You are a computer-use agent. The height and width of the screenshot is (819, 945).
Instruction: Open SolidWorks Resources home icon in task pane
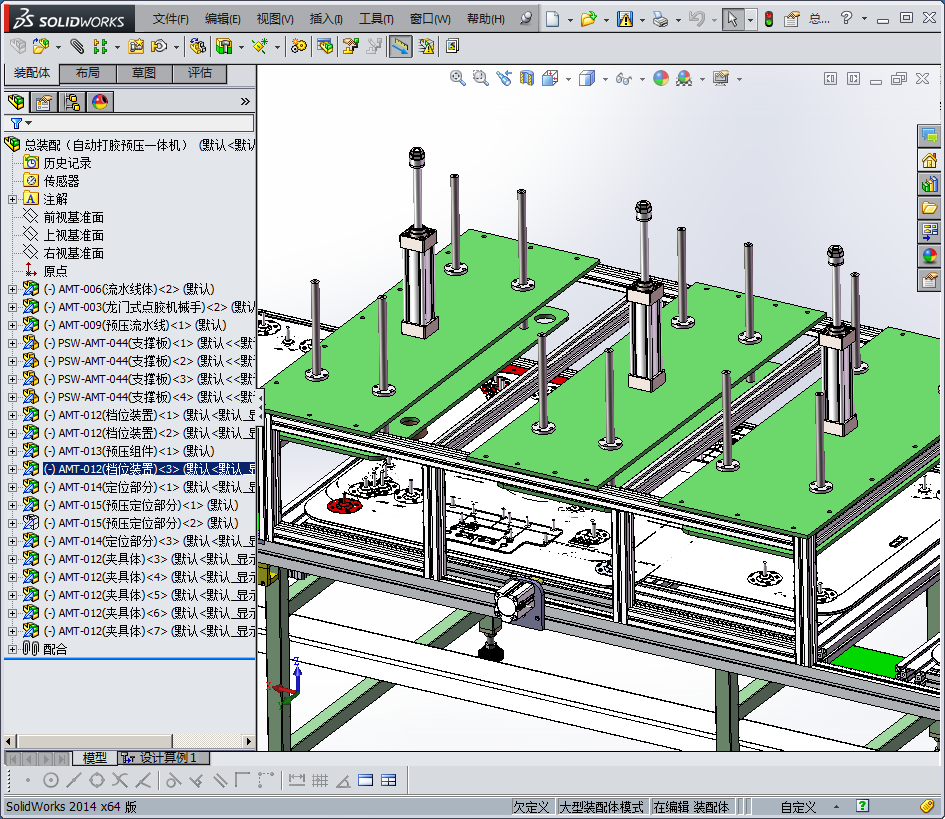929,160
